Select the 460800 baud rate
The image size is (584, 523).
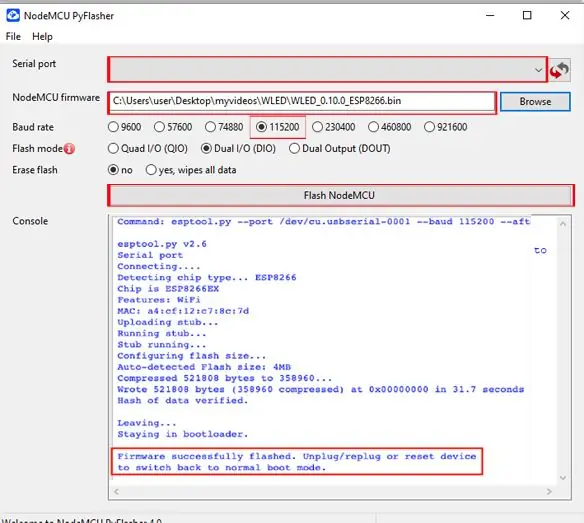point(390,127)
